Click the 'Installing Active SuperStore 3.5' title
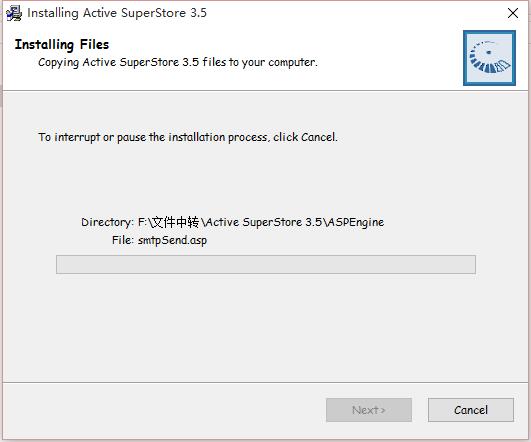The height and width of the screenshot is (442, 531). click(117, 13)
